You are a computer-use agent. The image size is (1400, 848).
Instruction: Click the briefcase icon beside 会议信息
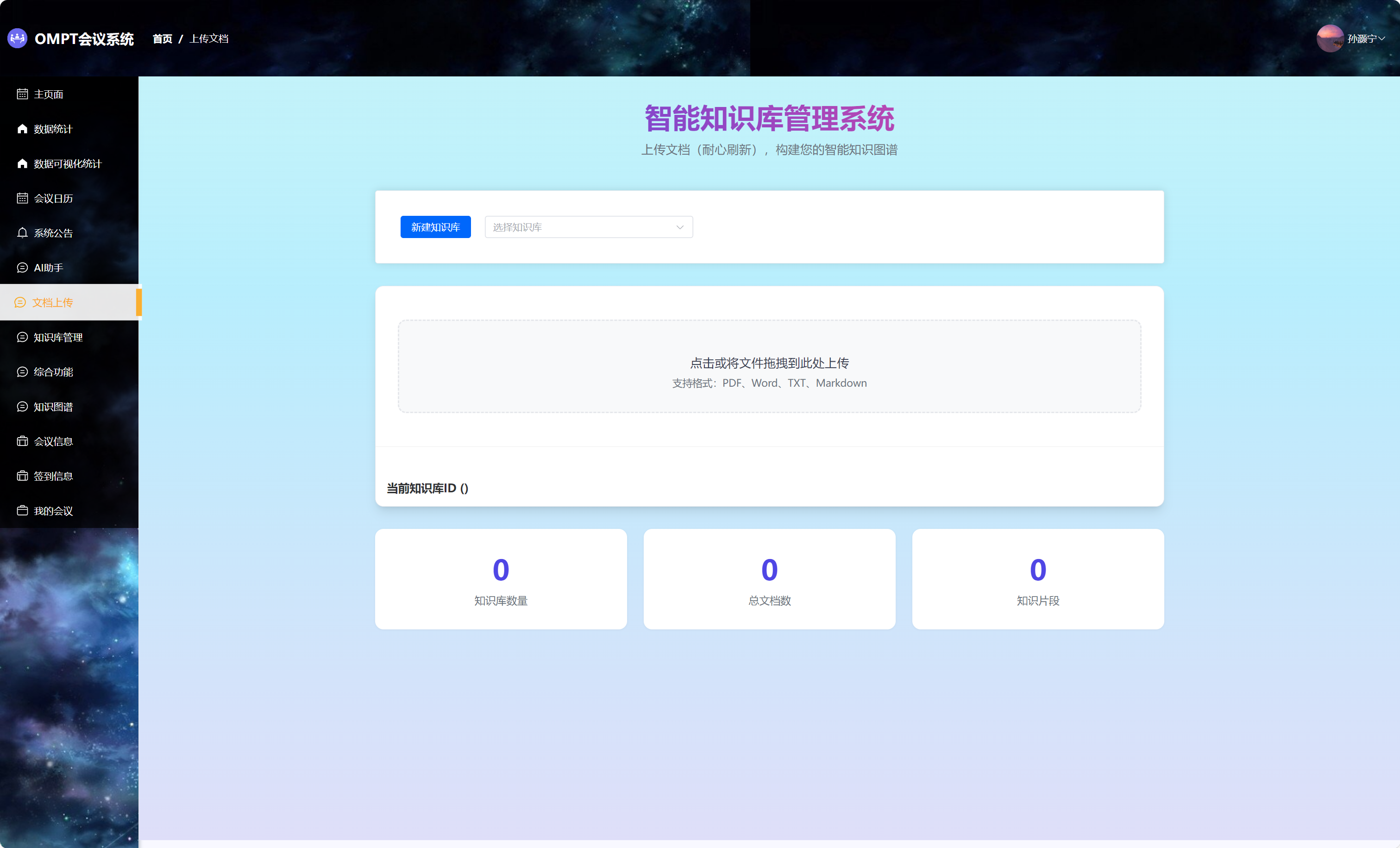pyautogui.click(x=22, y=441)
